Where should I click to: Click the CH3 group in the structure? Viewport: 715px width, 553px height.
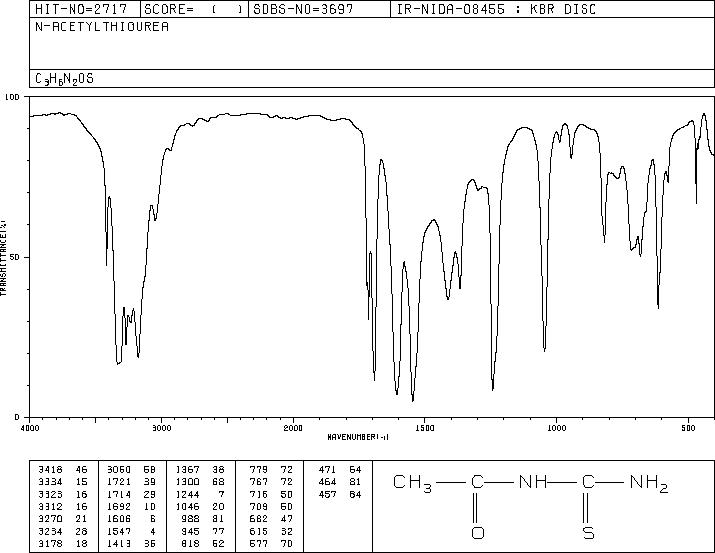[412, 483]
